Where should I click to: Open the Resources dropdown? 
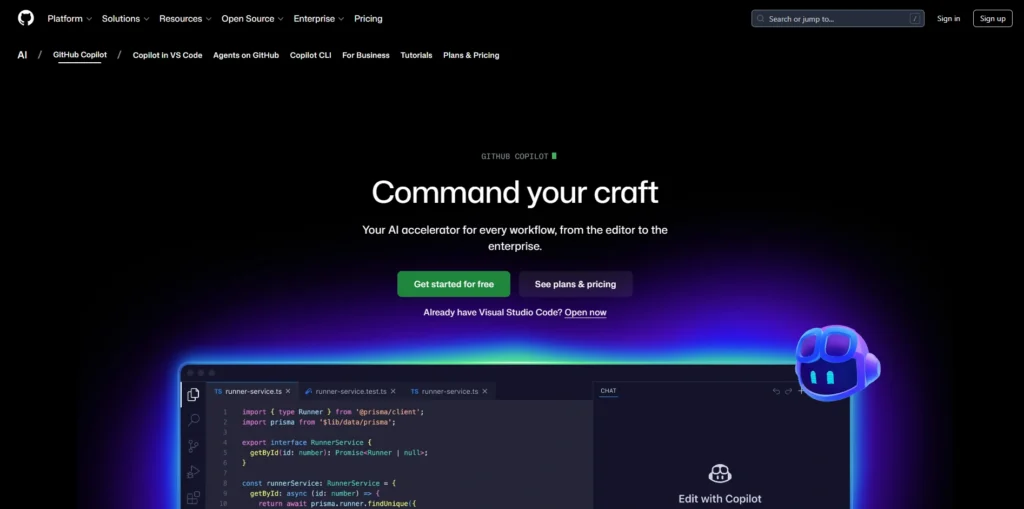click(185, 18)
